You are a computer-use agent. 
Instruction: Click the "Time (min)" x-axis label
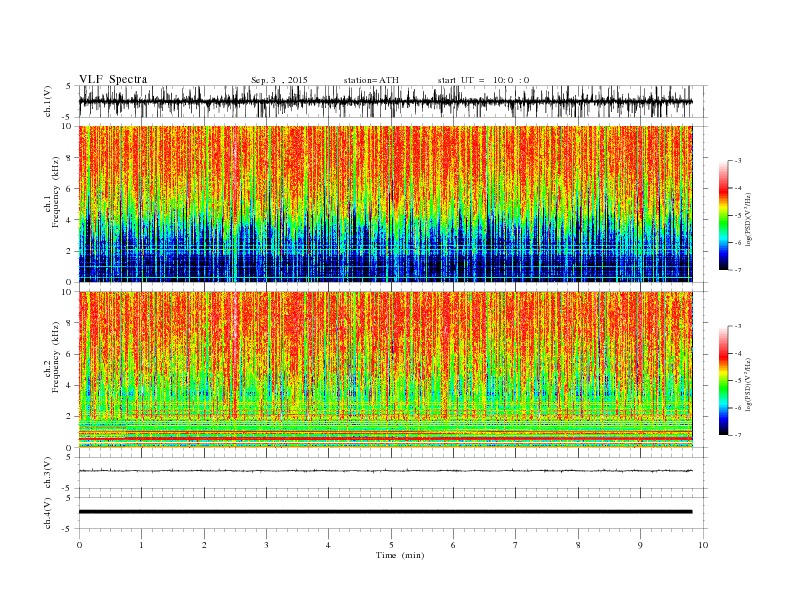click(x=400, y=555)
